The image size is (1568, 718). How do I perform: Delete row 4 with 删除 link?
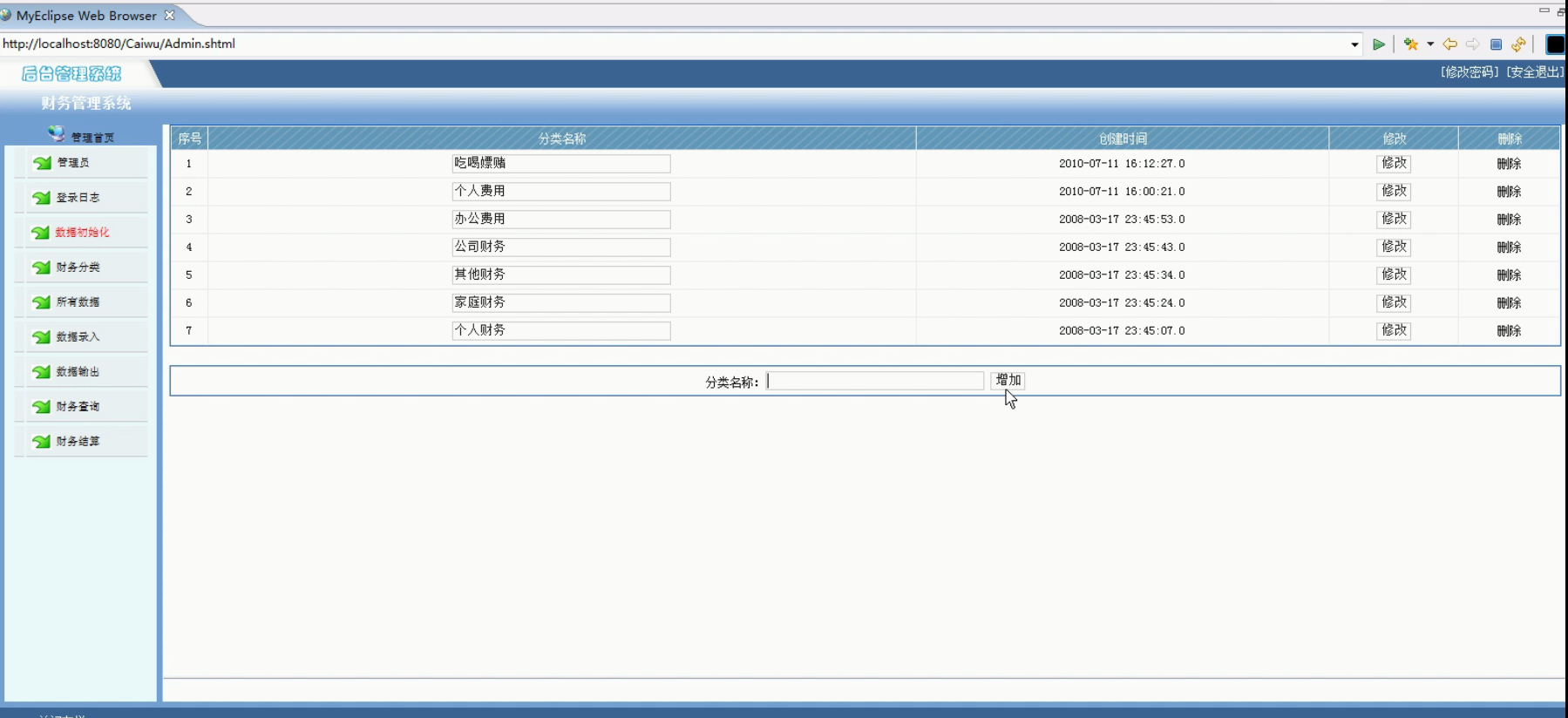1509,247
